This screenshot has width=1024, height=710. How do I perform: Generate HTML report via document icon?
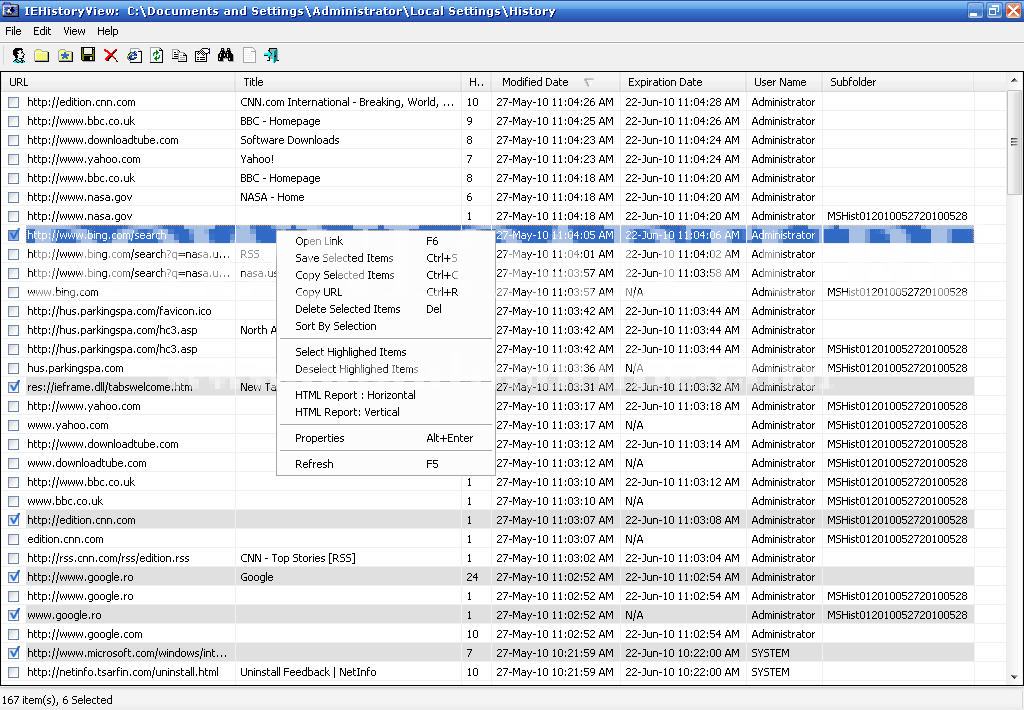pyautogui.click(x=249, y=56)
